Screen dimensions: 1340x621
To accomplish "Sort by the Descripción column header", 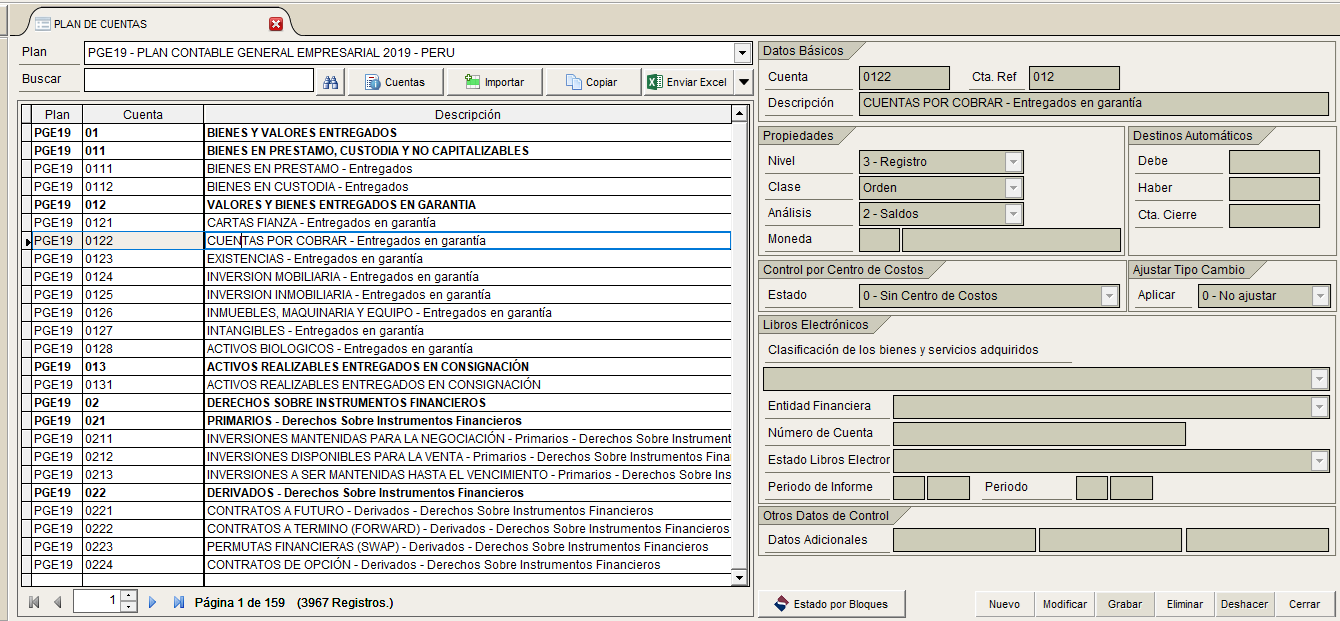I will [x=468, y=114].
